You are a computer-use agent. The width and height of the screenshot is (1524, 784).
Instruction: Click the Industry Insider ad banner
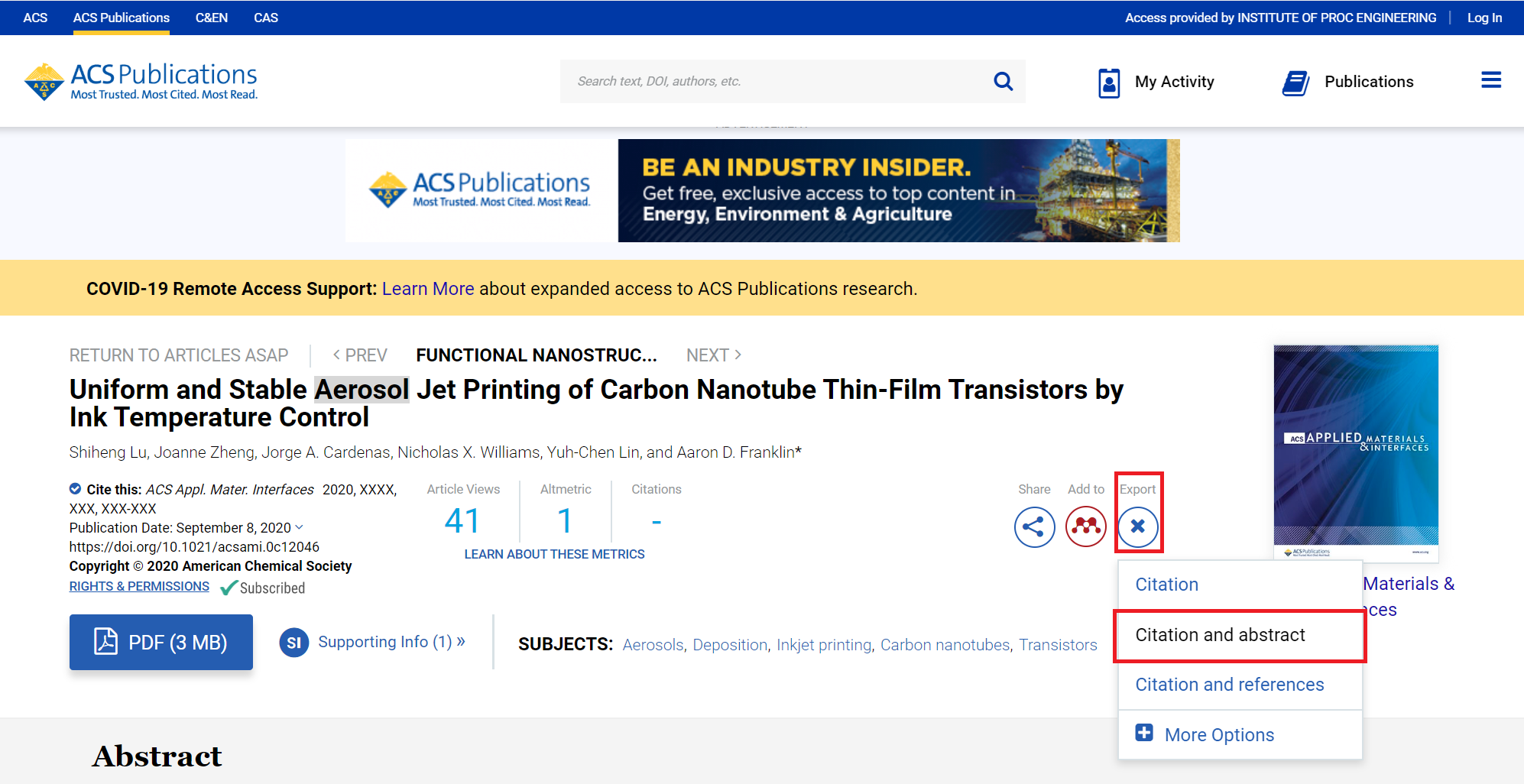tap(763, 190)
